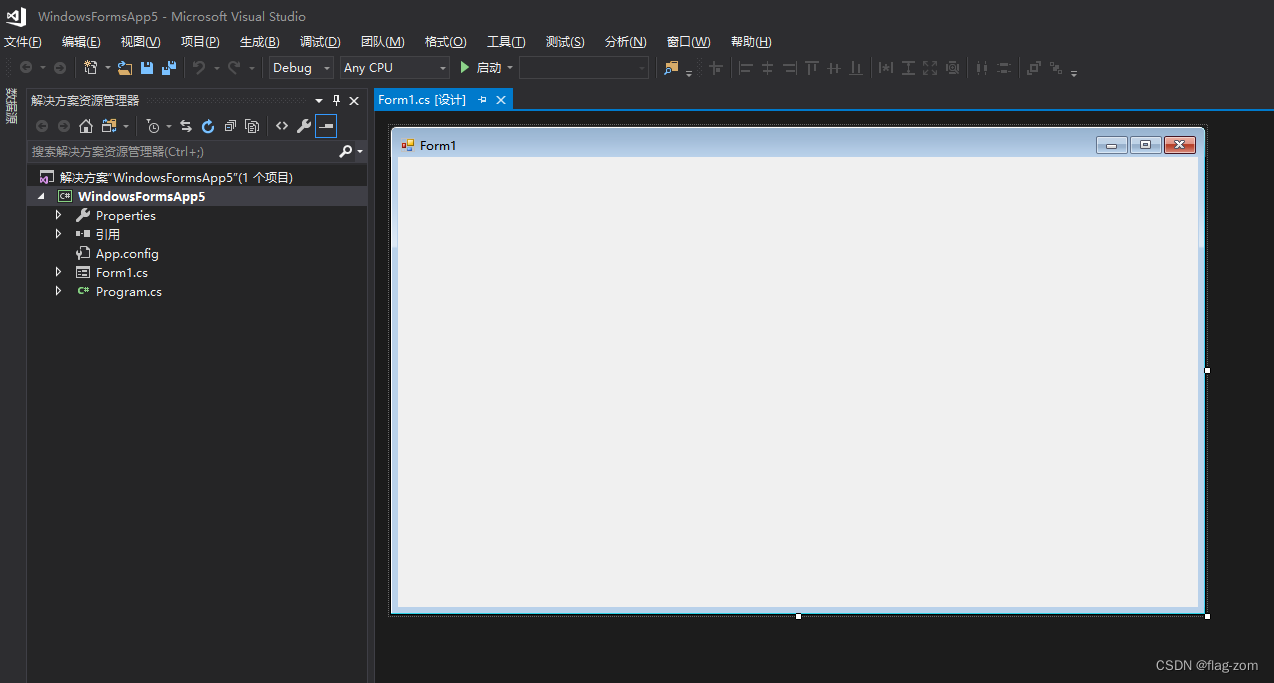
Task: Close the Form1.cs designer tab
Action: [501, 100]
